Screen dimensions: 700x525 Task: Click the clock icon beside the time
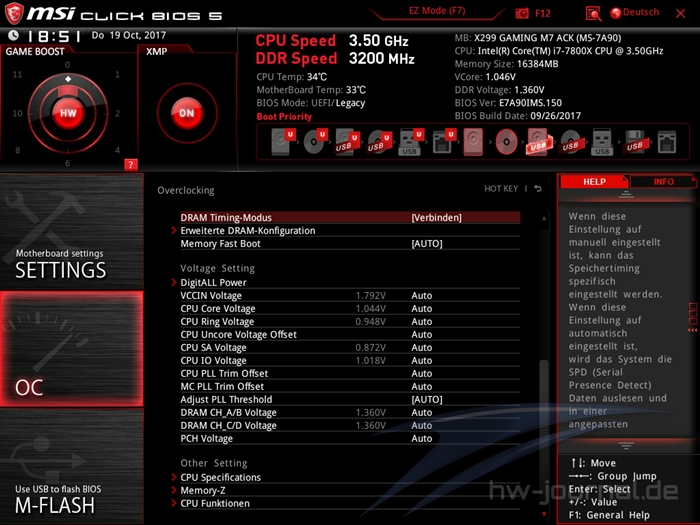(x=14, y=35)
